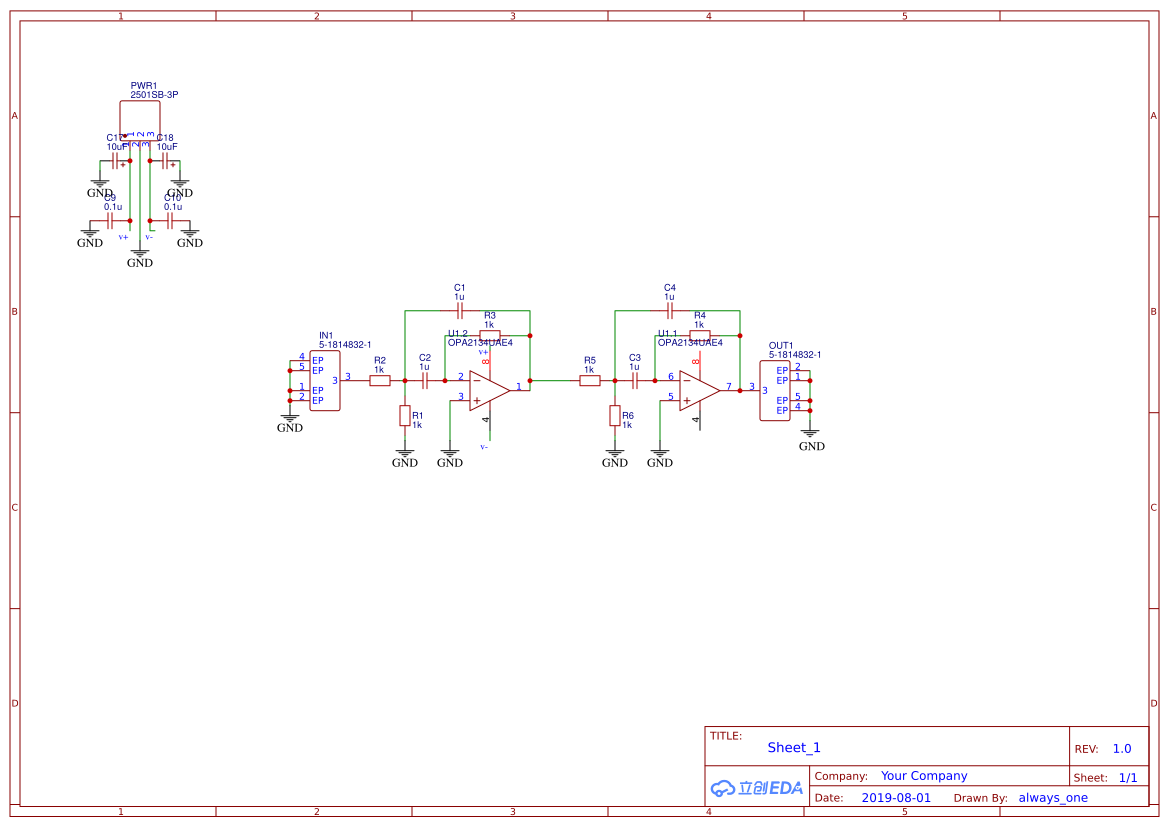Select the U1.1 op-amp triangle
The image size is (1169, 827).
(x=699, y=390)
